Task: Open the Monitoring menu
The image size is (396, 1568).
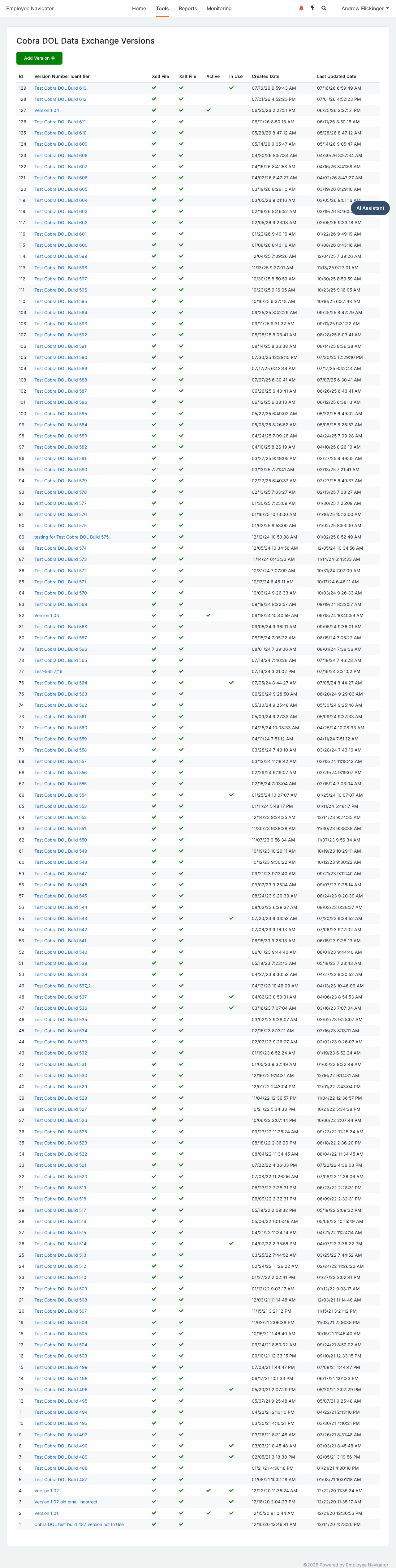Action: [x=219, y=9]
